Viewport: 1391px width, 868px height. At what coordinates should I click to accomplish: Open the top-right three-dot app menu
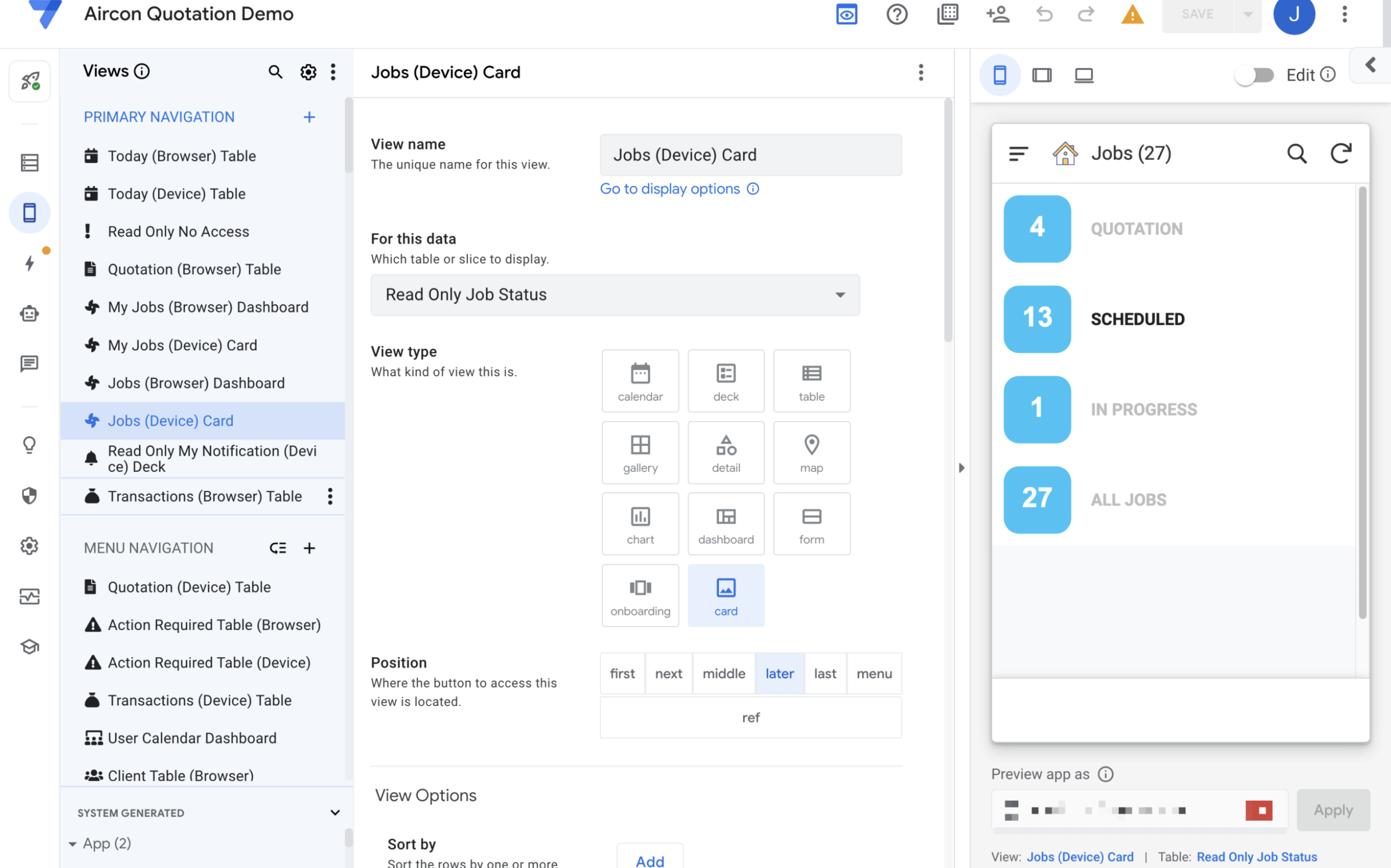tap(1344, 14)
